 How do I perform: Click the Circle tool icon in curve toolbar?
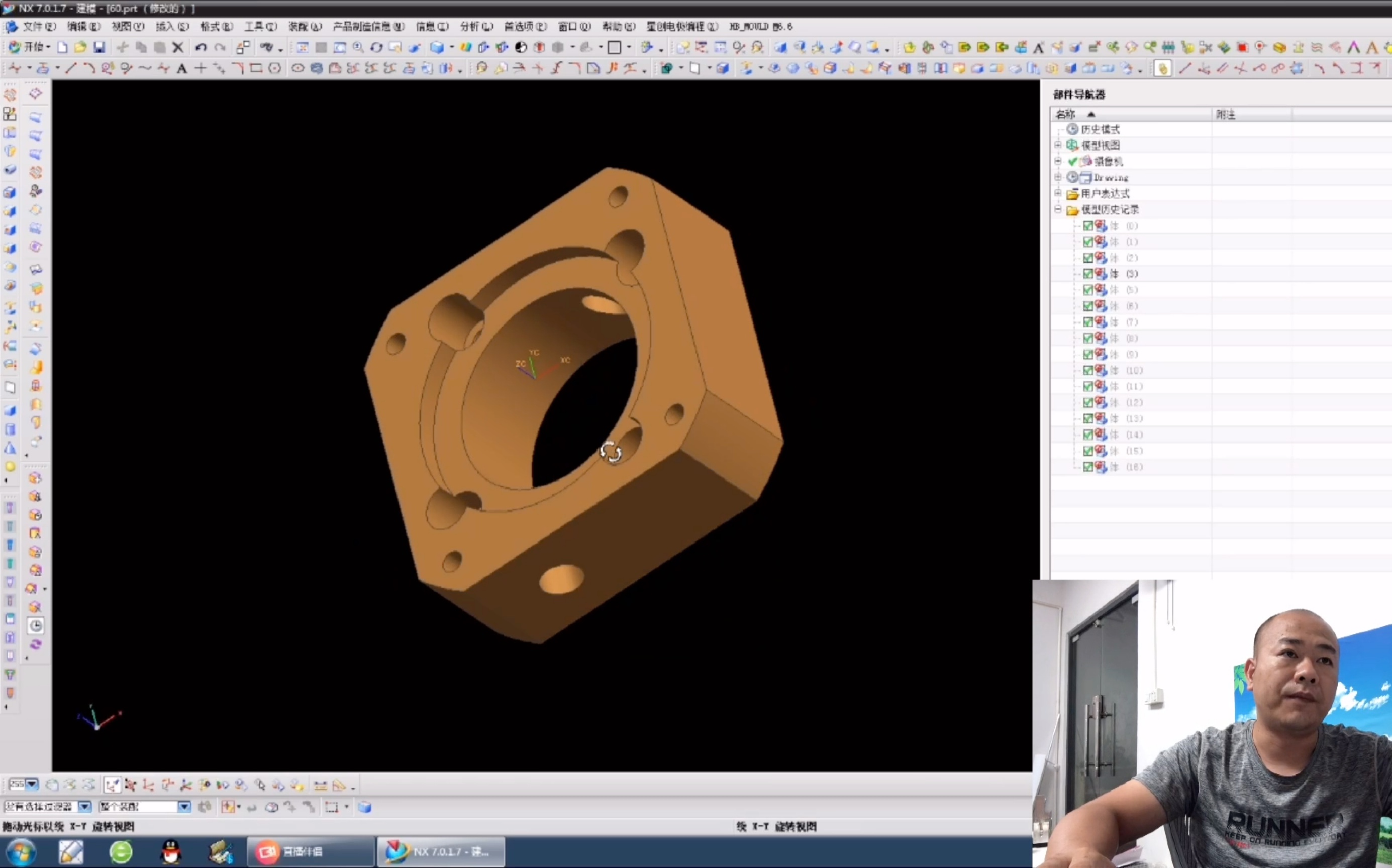pos(275,69)
